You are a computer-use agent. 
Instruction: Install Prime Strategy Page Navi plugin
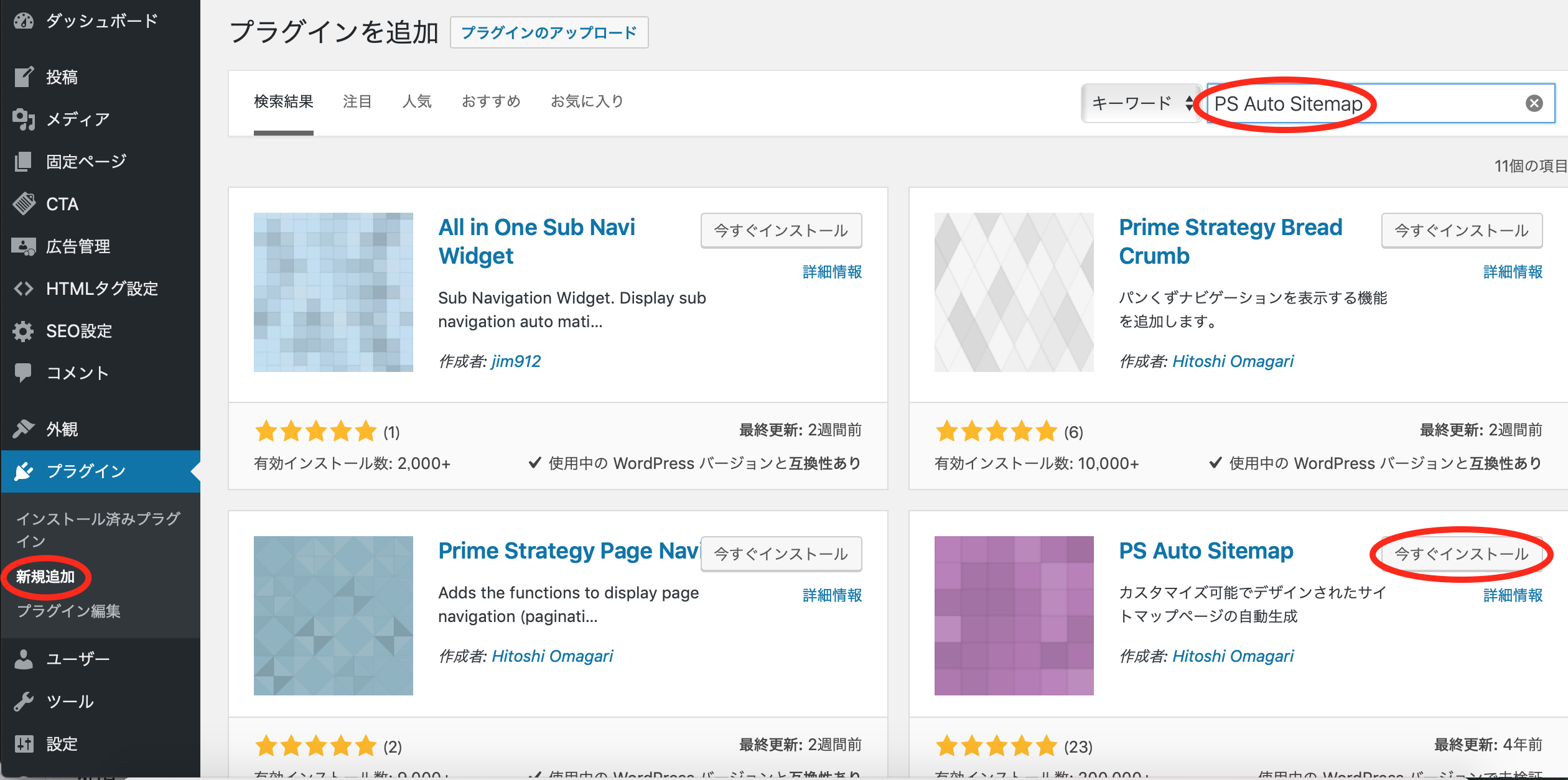[782, 554]
